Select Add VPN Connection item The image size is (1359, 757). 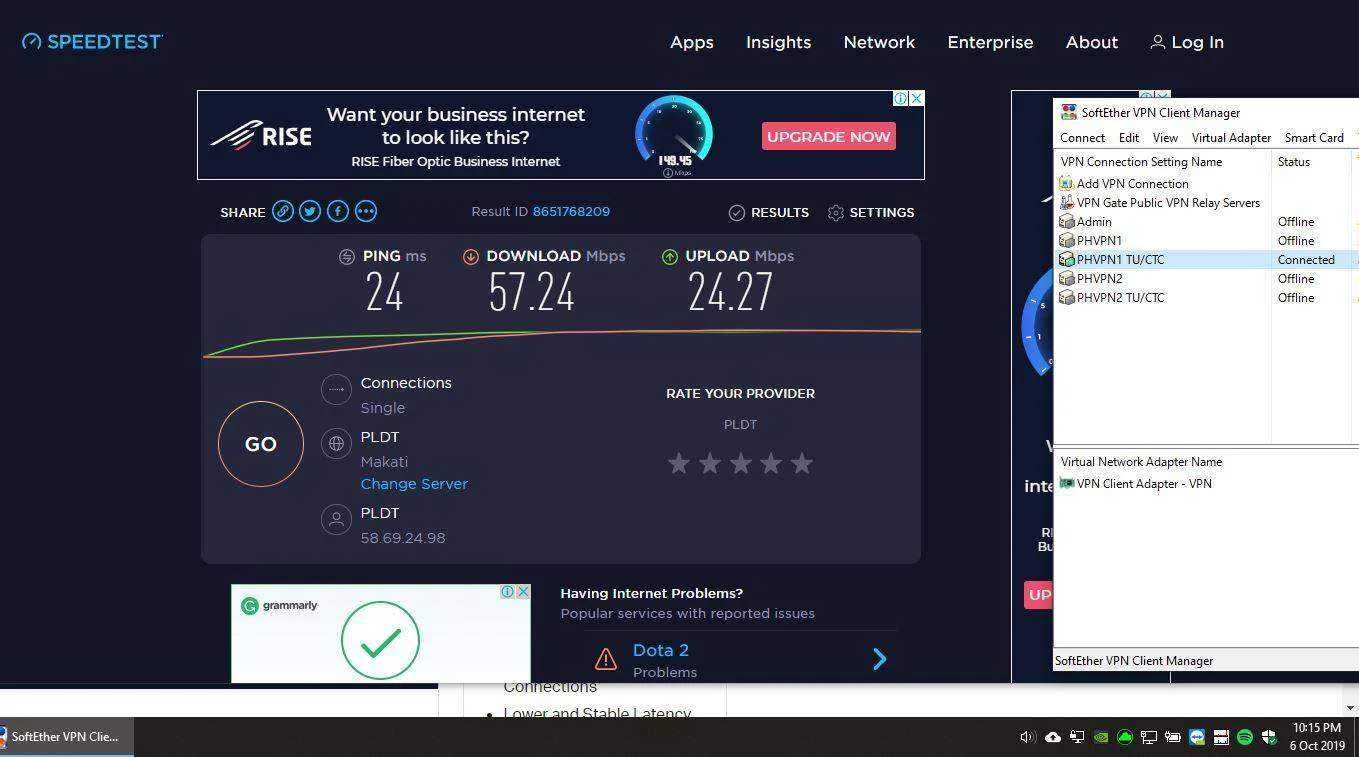(x=1124, y=184)
